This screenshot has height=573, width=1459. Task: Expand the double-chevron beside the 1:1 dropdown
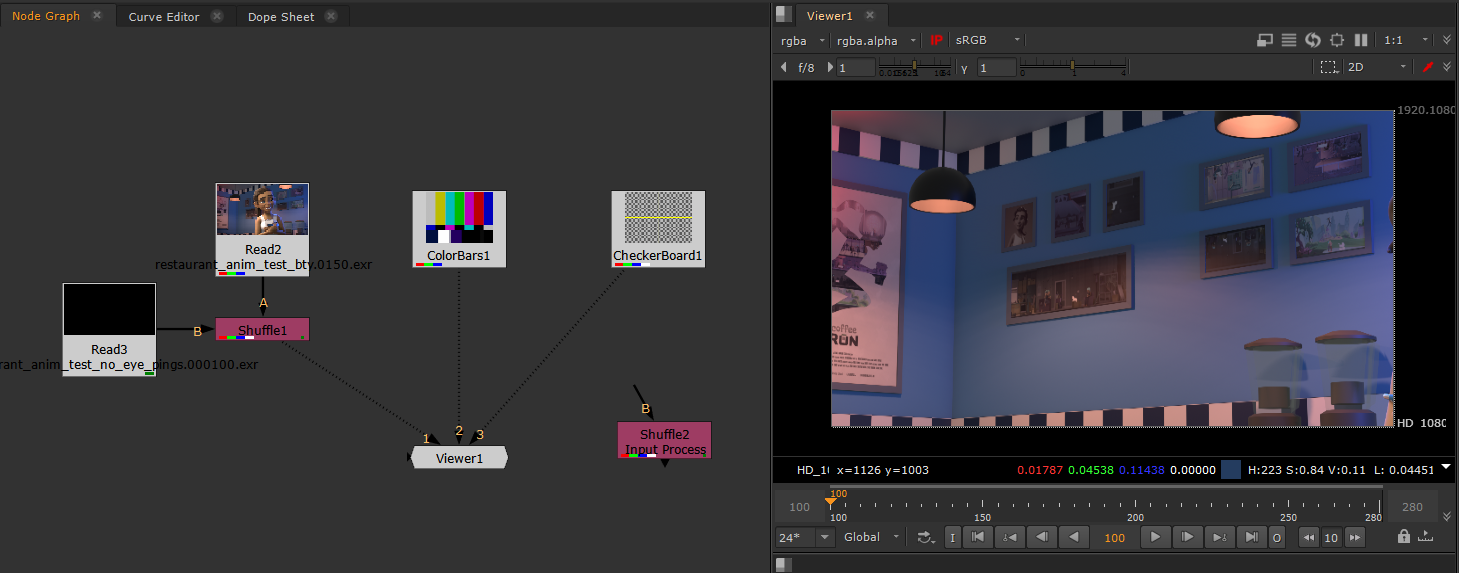click(x=1447, y=40)
